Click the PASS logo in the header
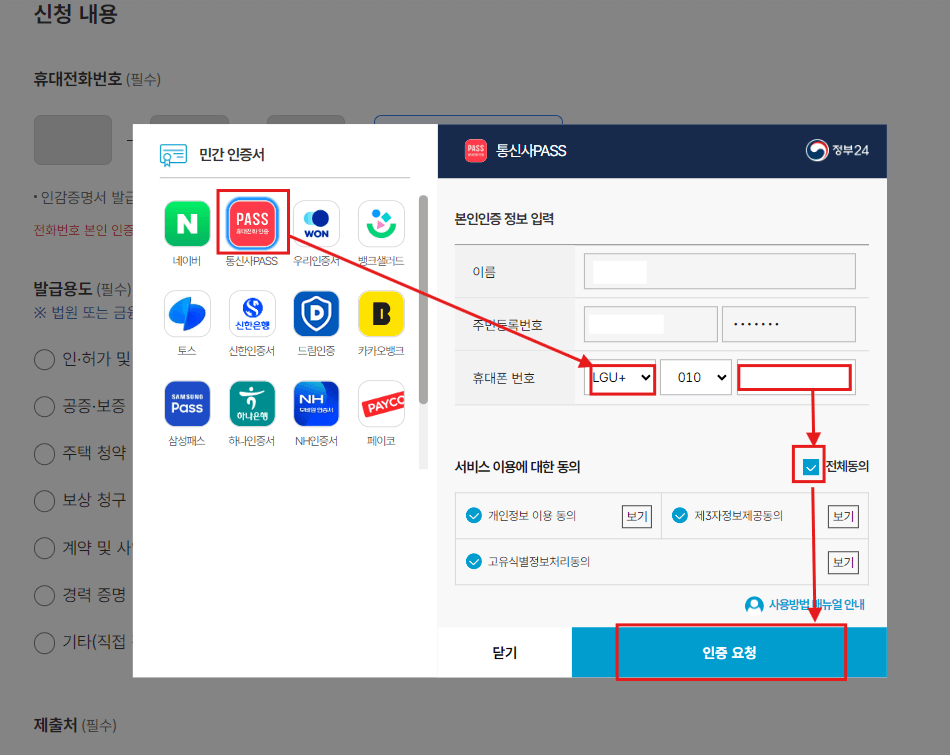Screen dimensions: 950x755 coord(476,151)
